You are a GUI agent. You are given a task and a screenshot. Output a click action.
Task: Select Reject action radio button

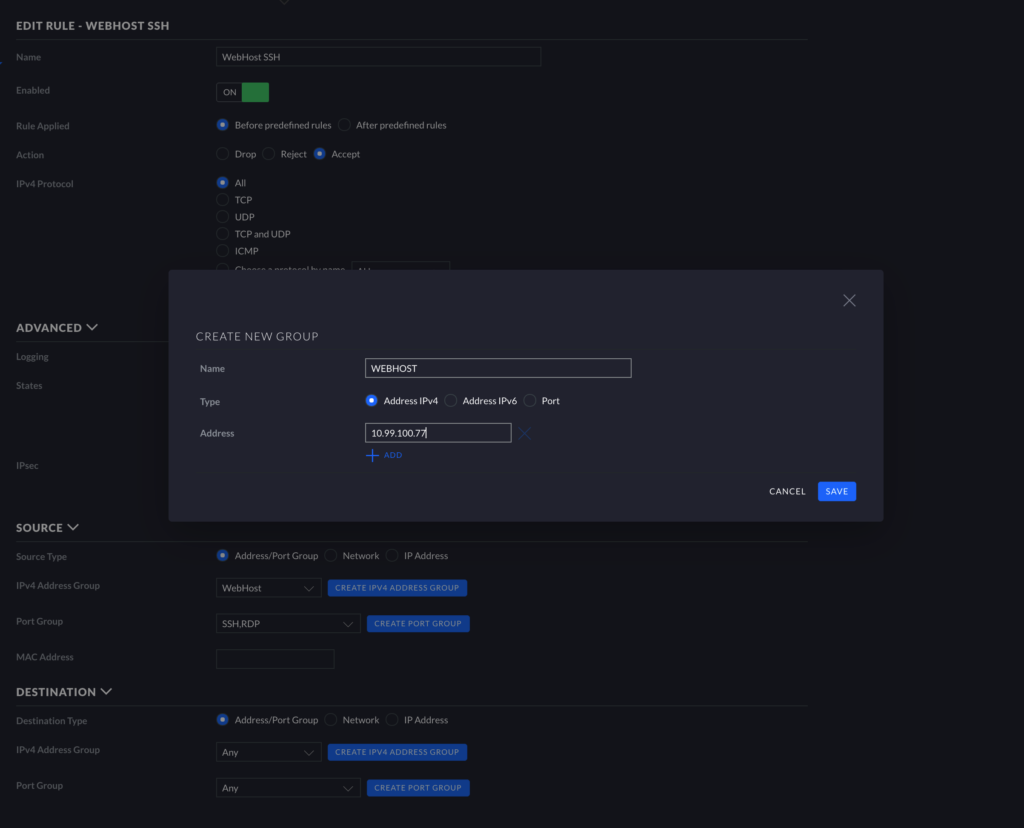click(270, 154)
